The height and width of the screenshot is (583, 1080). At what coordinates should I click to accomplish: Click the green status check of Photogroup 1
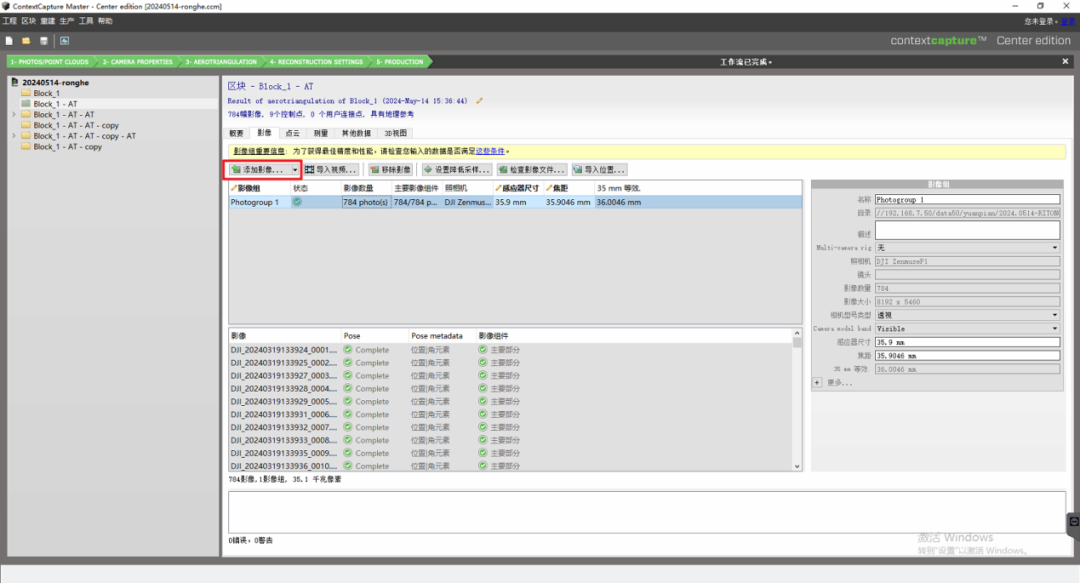[x=297, y=202]
